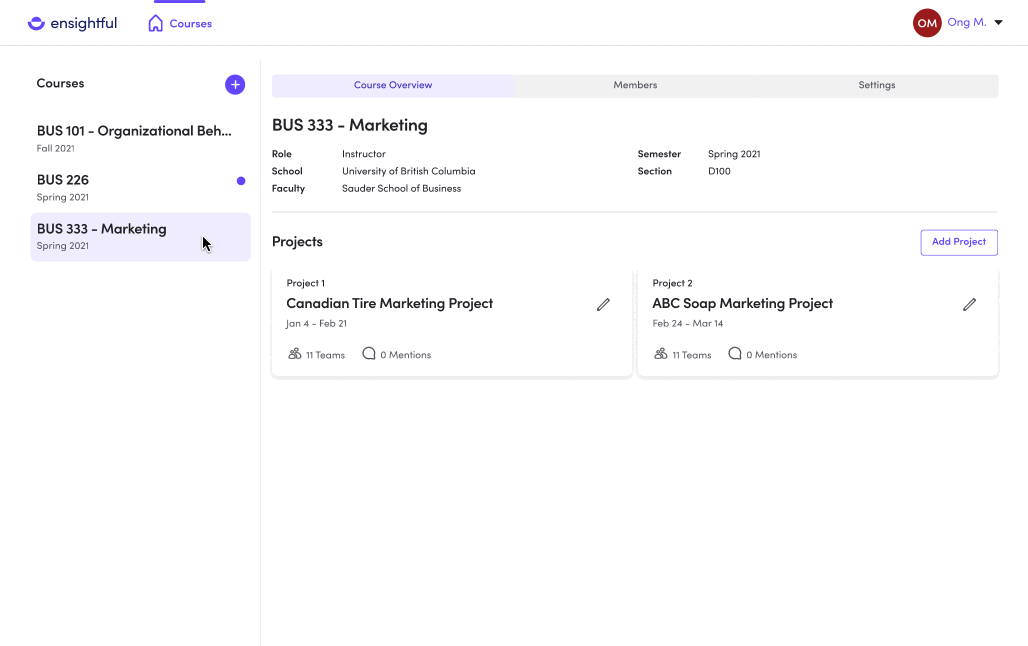Viewport: 1028px width, 646px height.
Task: Click the 'D100' section value
Action: (719, 171)
